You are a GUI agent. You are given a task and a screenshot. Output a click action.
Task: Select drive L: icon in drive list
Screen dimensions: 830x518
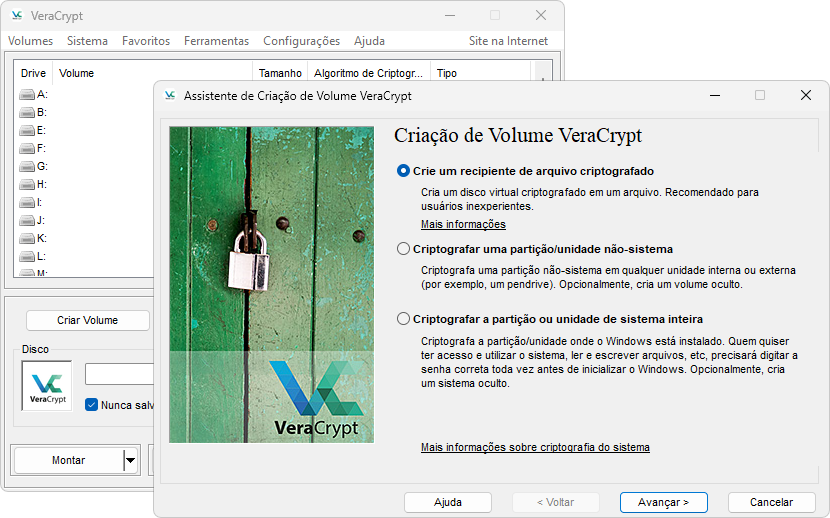click(26, 257)
